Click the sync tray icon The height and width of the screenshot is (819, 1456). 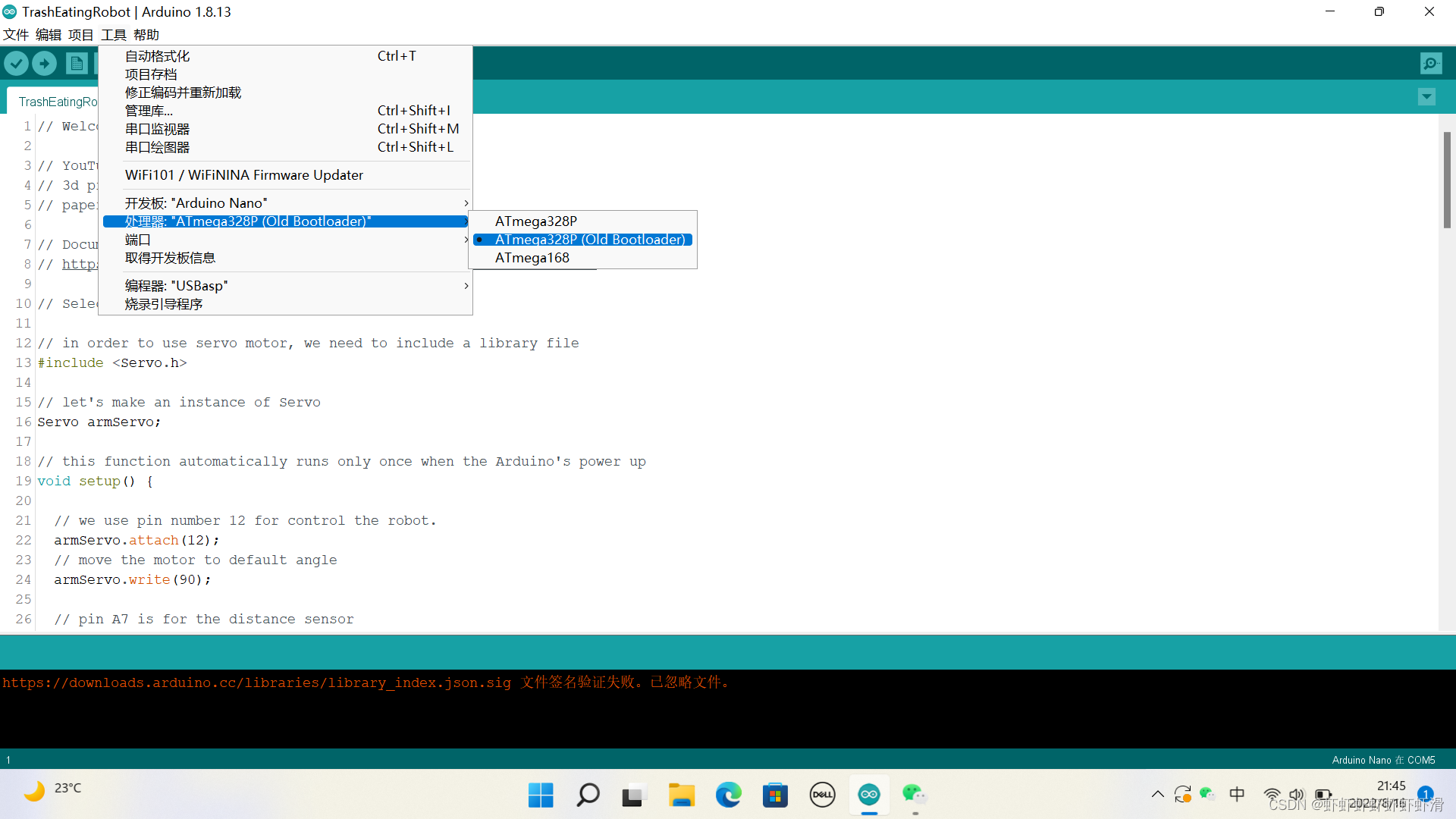tap(1182, 795)
